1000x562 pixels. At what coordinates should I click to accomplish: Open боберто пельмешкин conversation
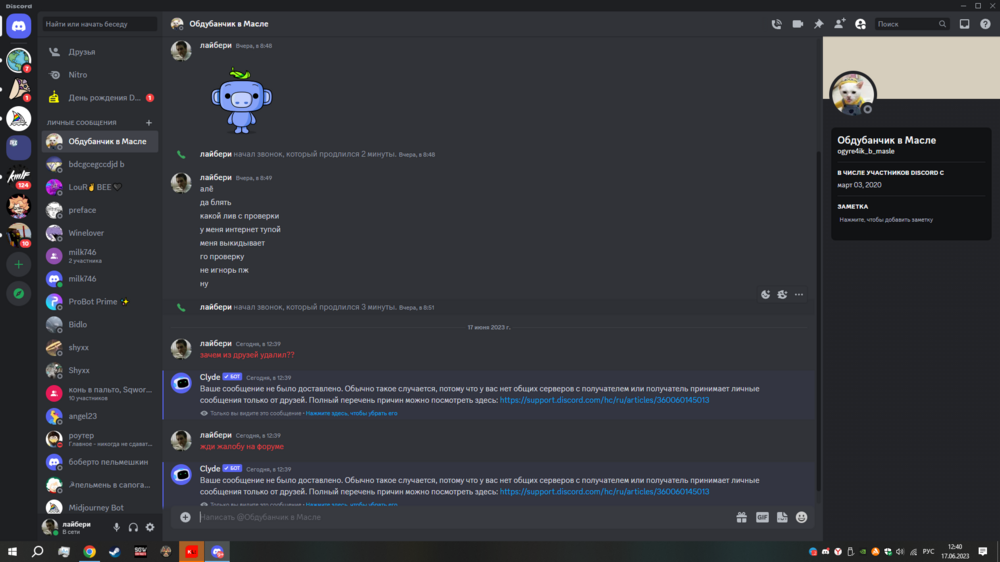[99, 462]
